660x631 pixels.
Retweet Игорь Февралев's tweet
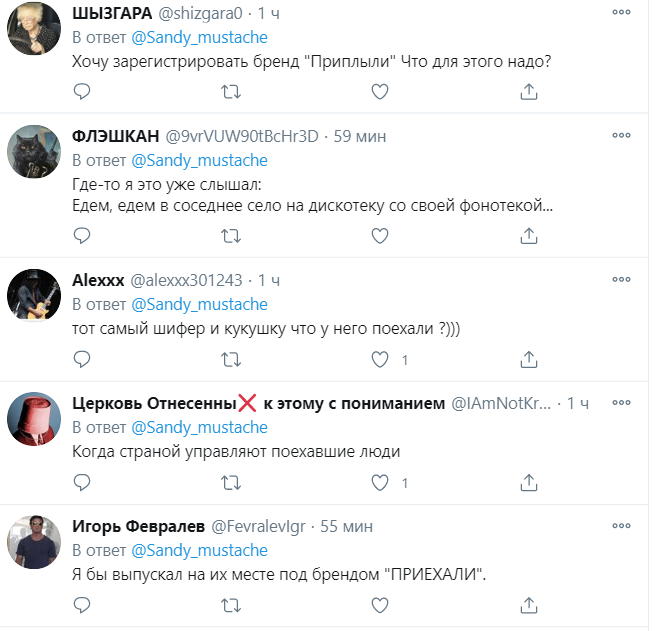coord(231,605)
